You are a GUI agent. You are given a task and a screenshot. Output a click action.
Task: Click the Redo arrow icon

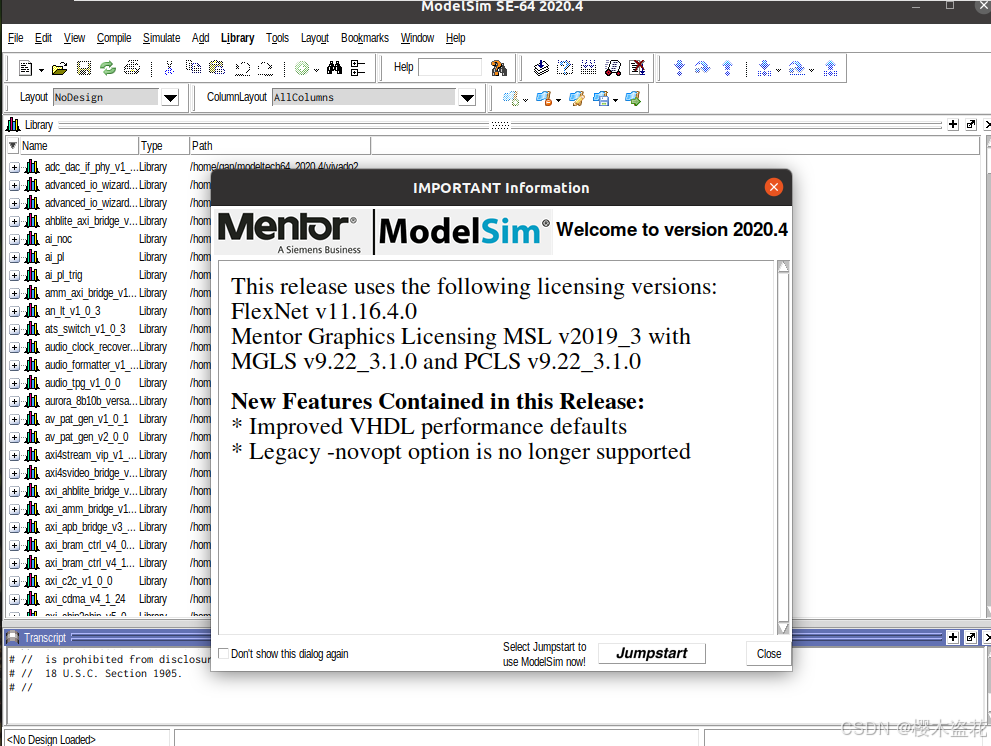point(266,68)
